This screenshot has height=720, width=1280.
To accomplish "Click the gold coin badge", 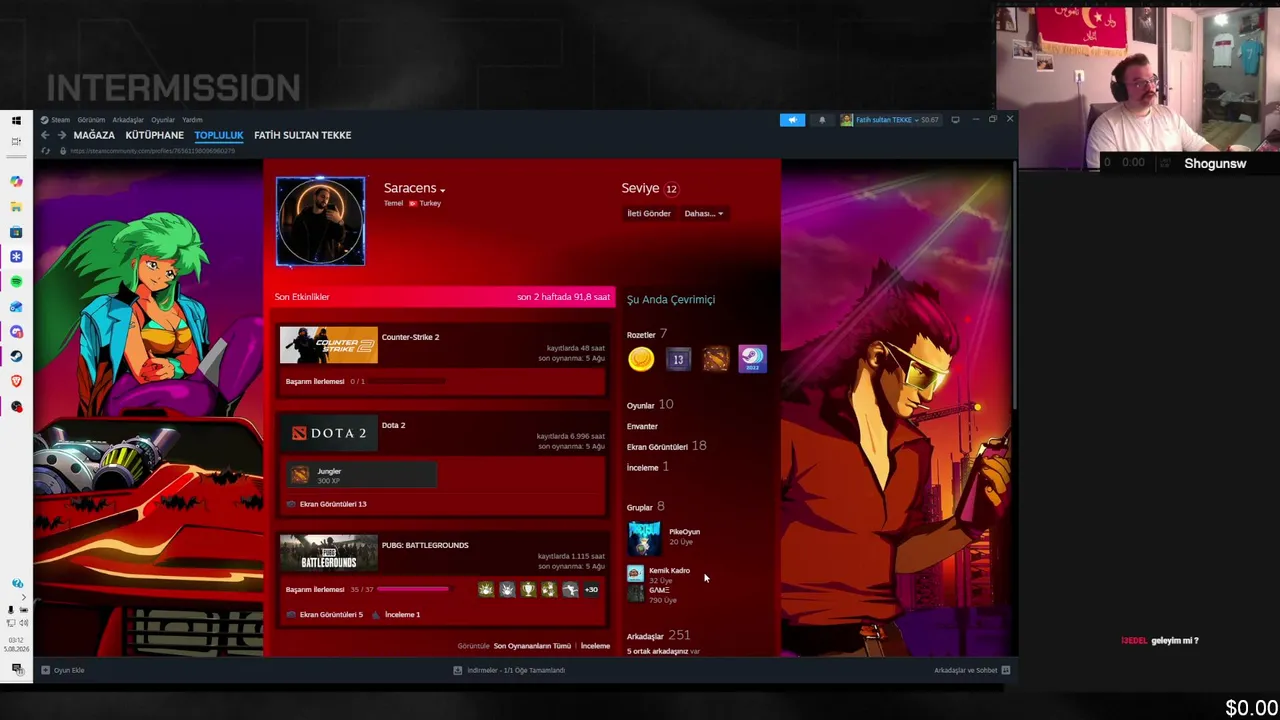I will tap(641, 359).
